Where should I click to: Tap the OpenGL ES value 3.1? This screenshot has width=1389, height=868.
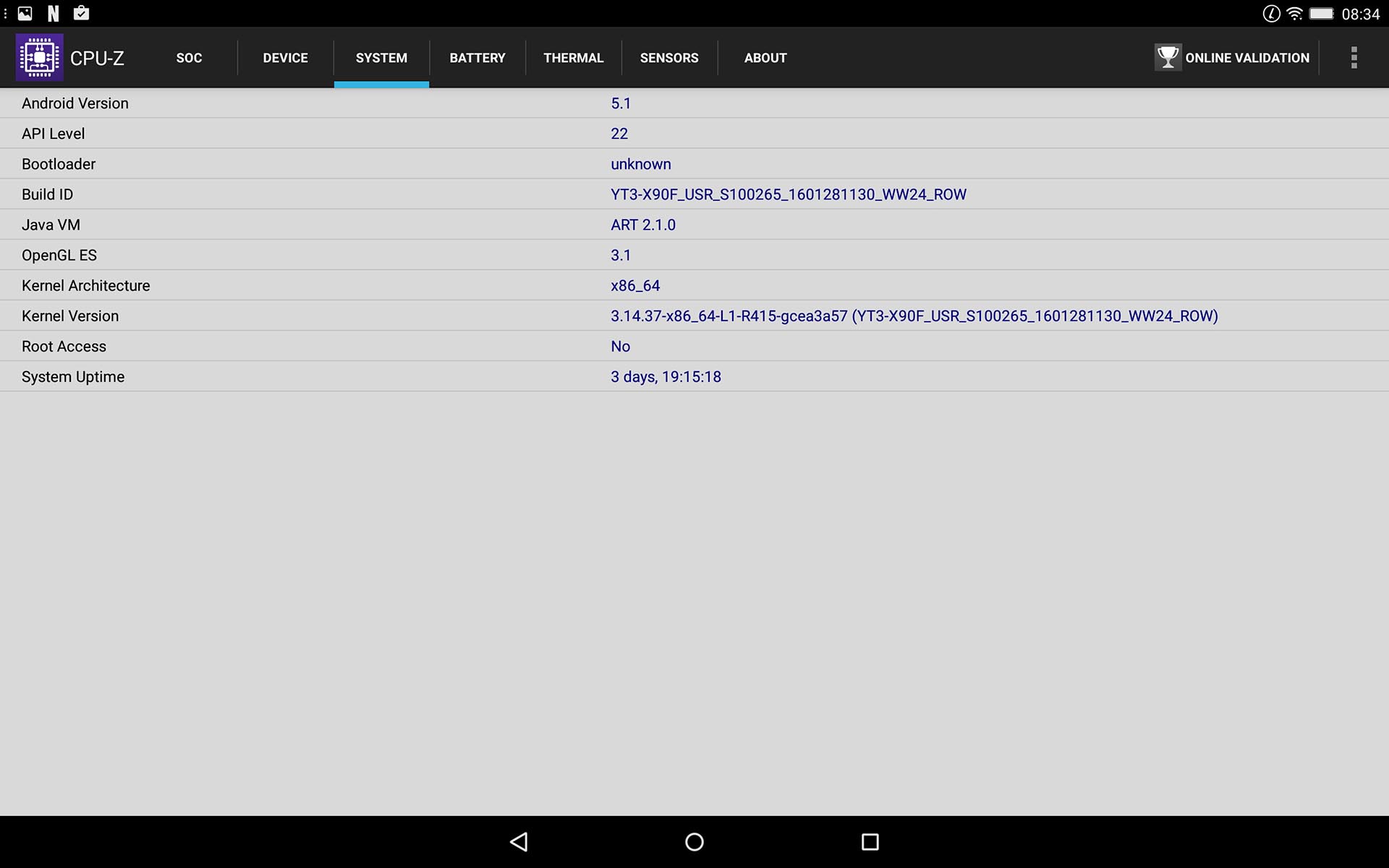click(x=621, y=255)
